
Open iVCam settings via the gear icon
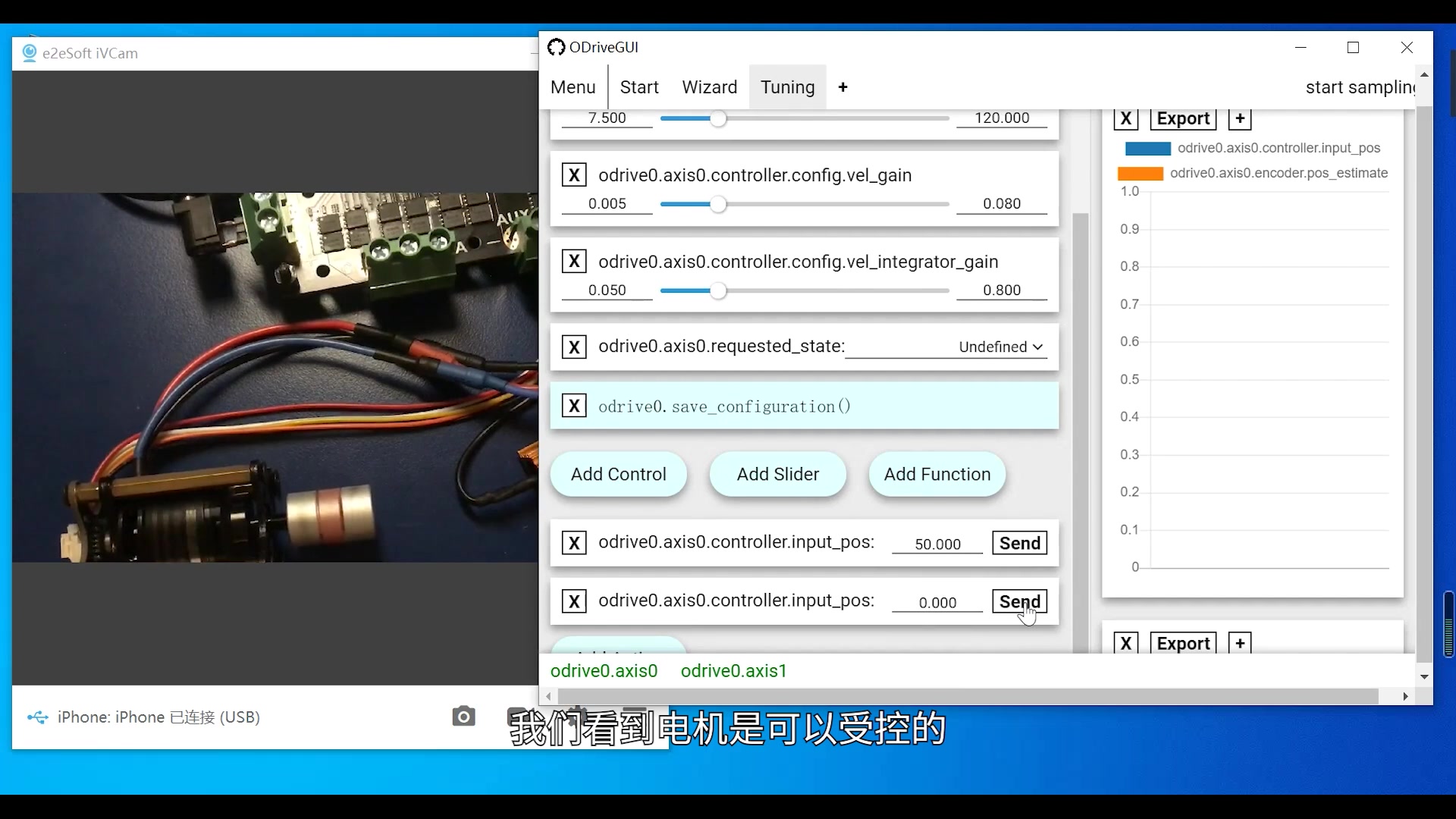coord(577,717)
